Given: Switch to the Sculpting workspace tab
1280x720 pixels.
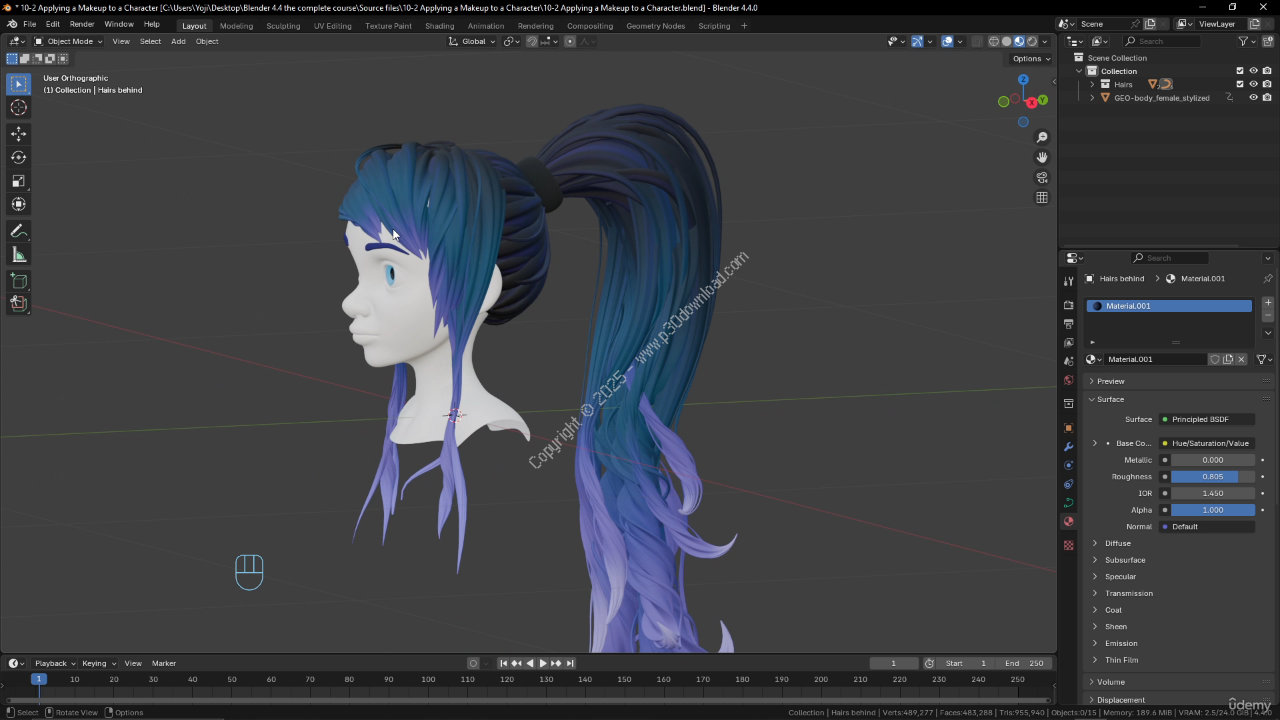Looking at the screenshot, I should pyautogui.click(x=283, y=26).
